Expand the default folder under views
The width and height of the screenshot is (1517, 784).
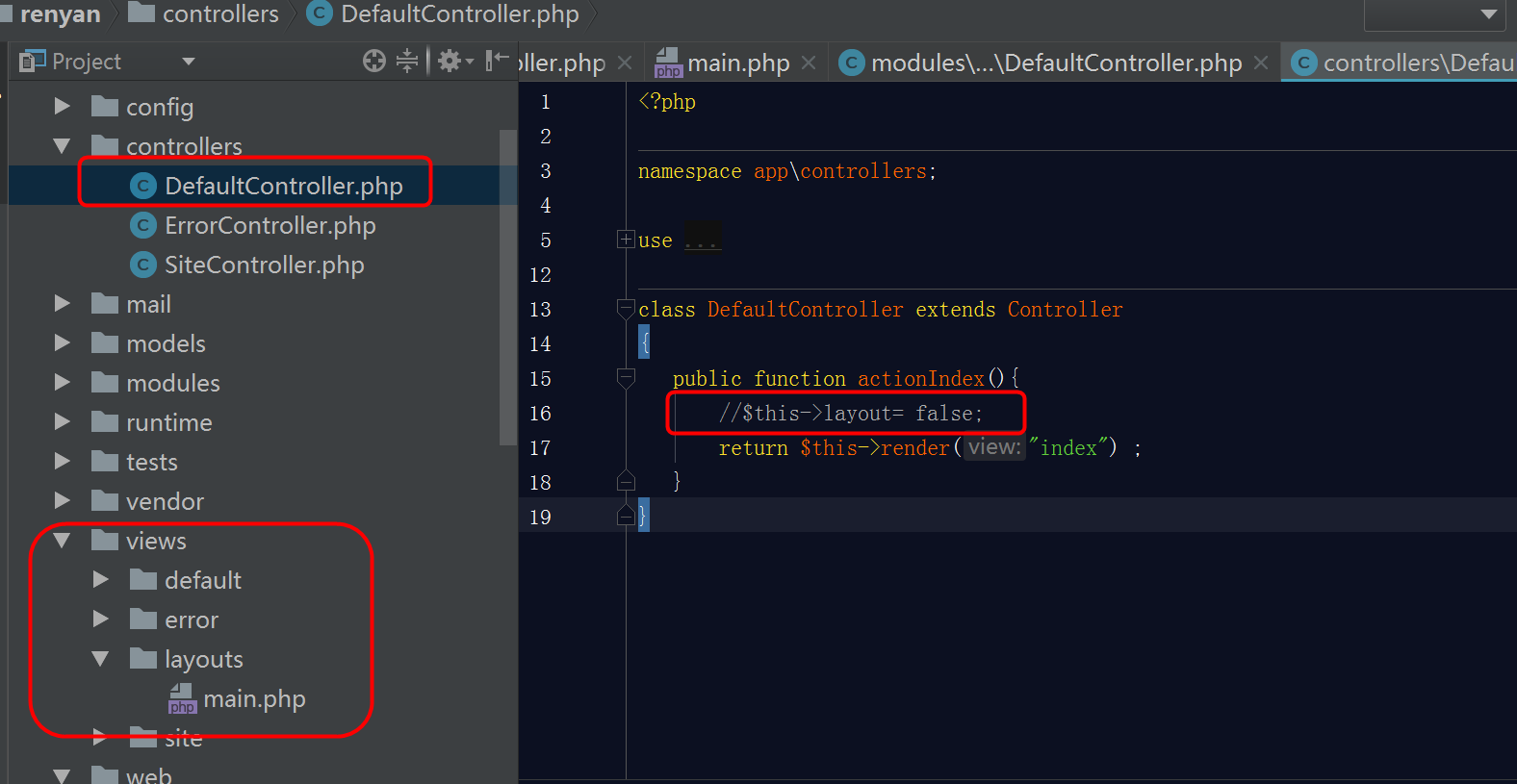tap(101, 580)
